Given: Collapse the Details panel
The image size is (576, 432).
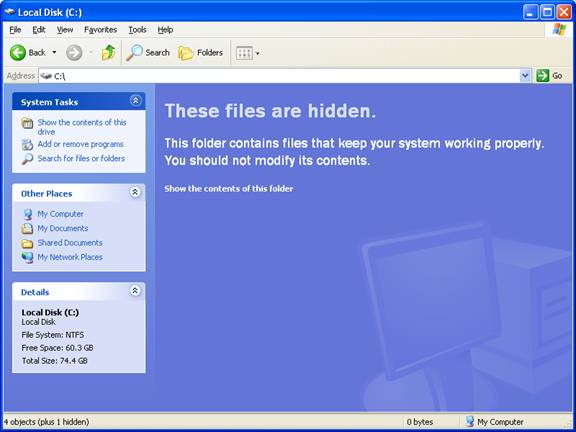Looking at the screenshot, I should (135, 291).
